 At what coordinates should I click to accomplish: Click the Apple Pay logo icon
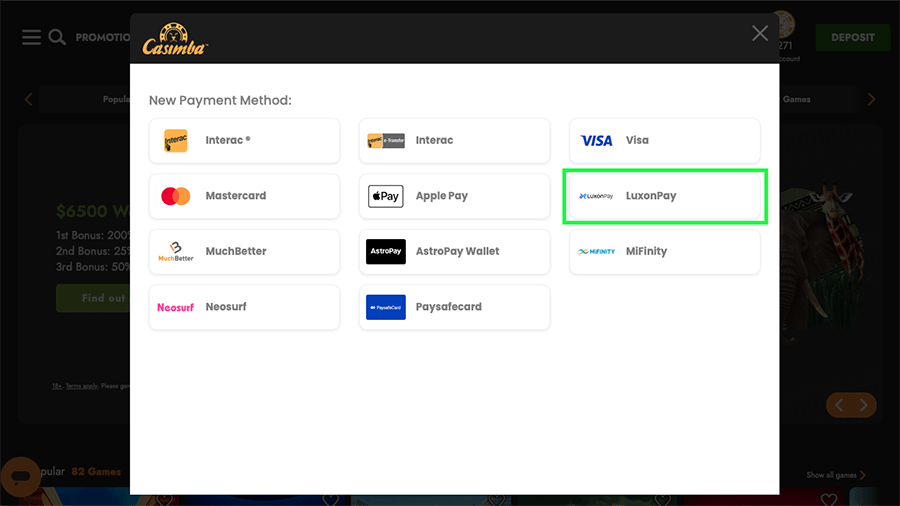(386, 196)
